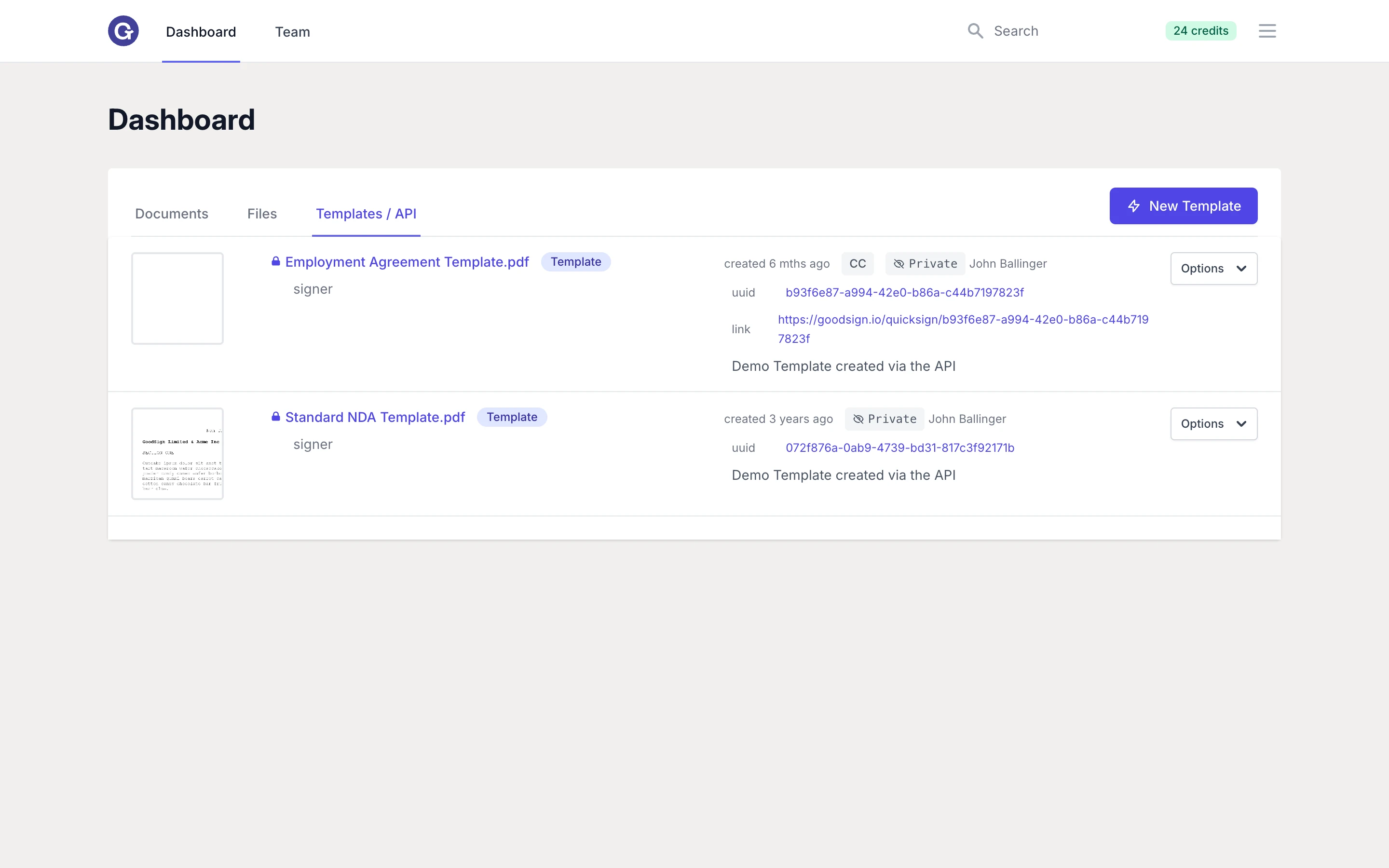Switch to the Files tab
The width and height of the screenshot is (1389, 868).
pyautogui.click(x=262, y=214)
